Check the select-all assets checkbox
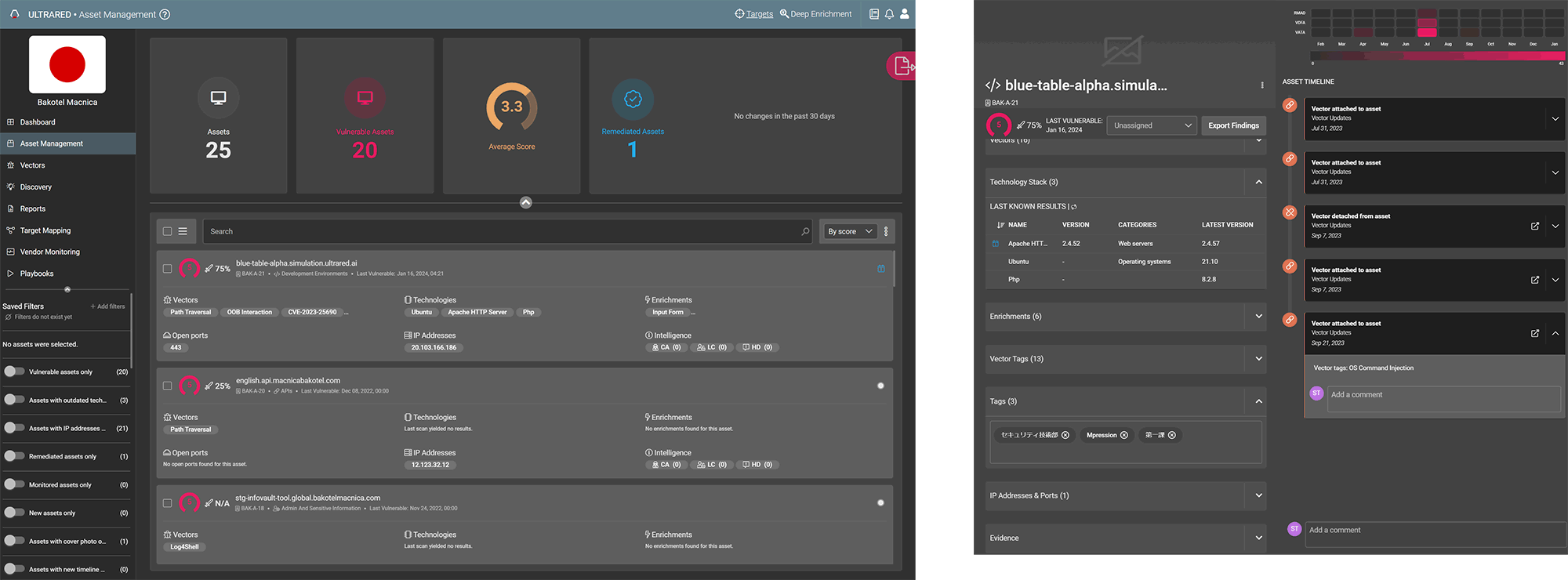 point(167,231)
